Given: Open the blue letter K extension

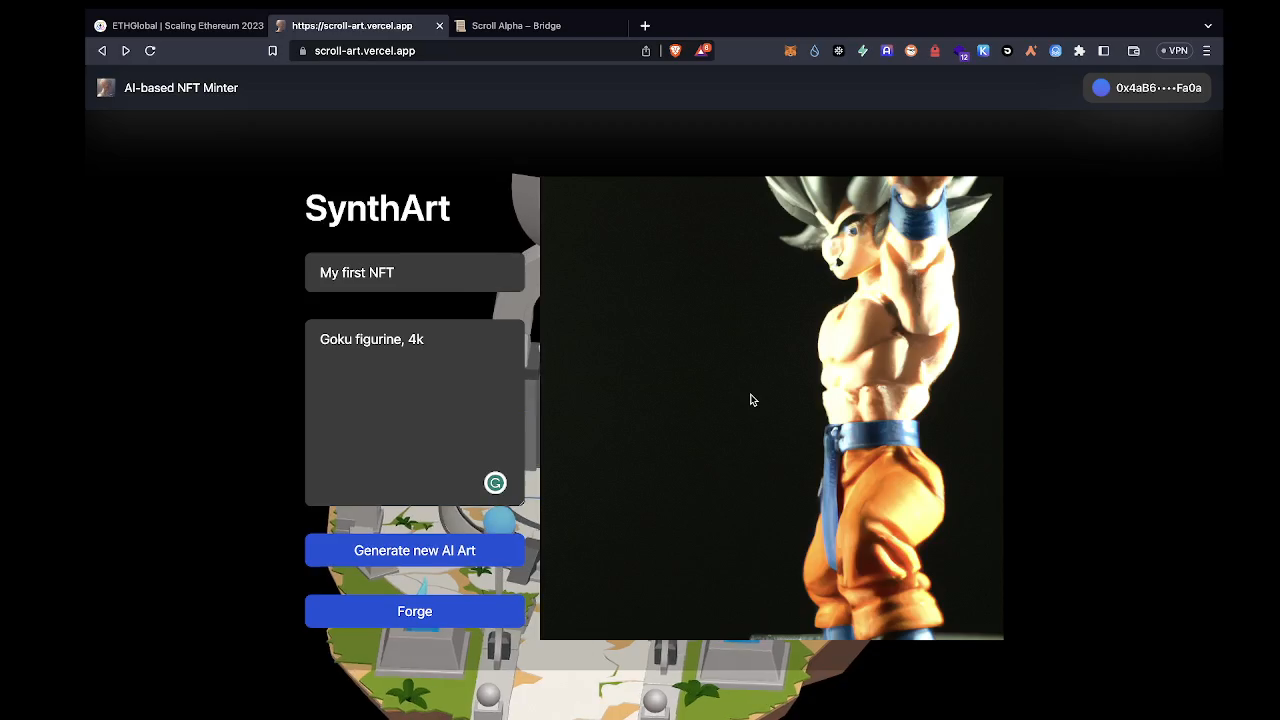Looking at the screenshot, I should pos(983,51).
